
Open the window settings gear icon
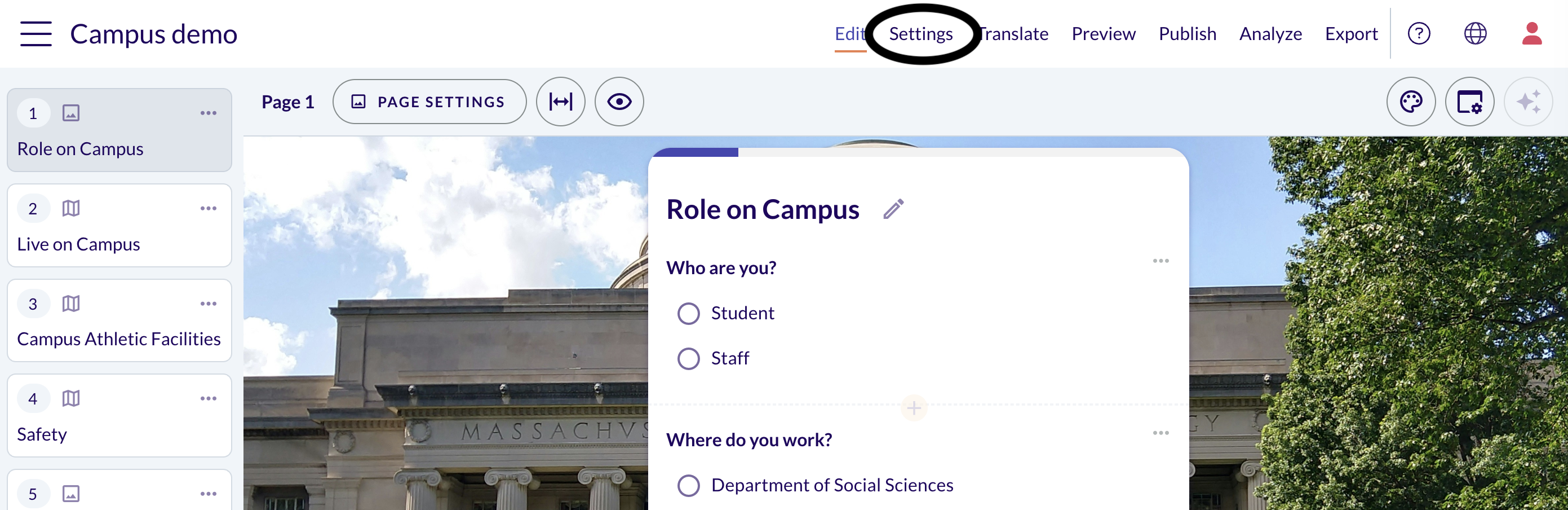coord(1469,102)
